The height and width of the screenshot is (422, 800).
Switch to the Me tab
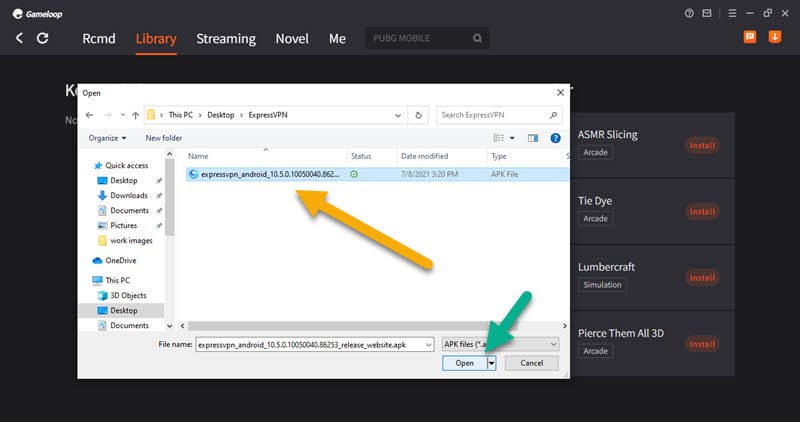[337, 39]
